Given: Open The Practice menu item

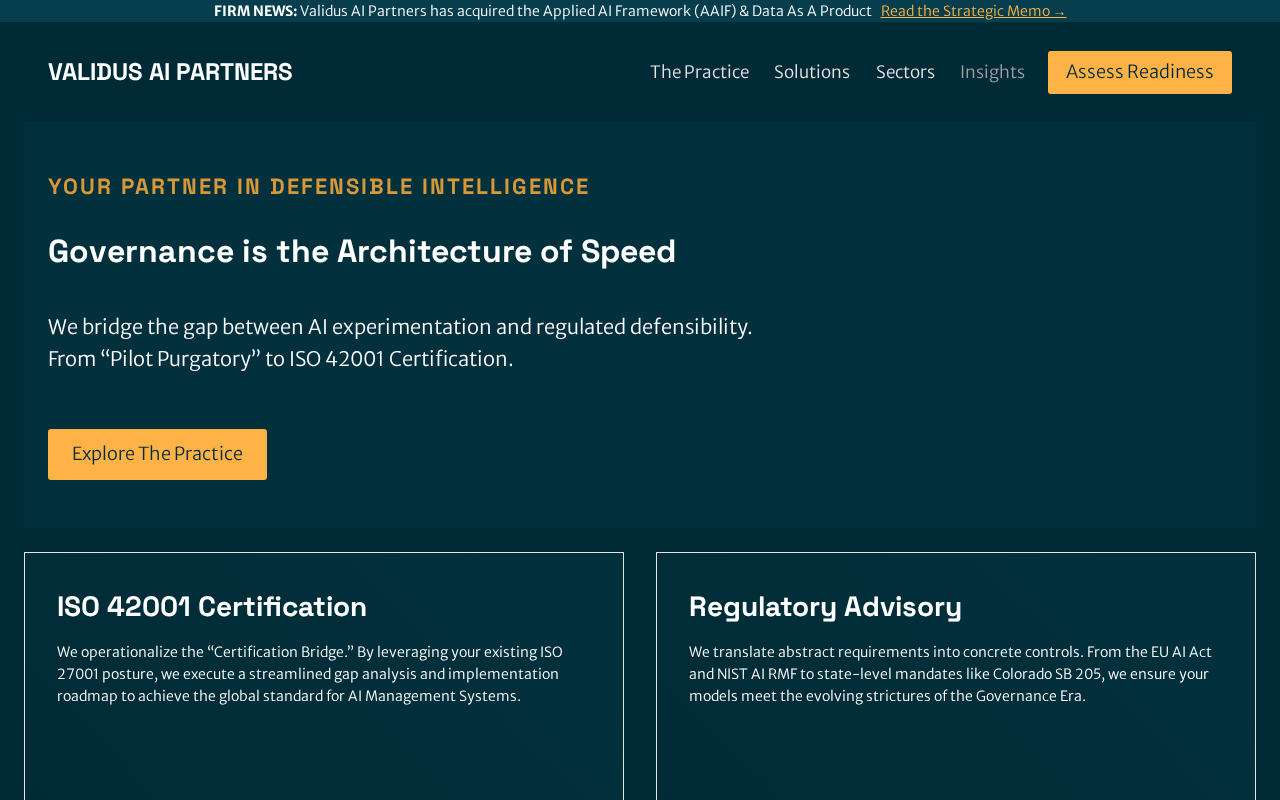Looking at the screenshot, I should (x=699, y=72).
